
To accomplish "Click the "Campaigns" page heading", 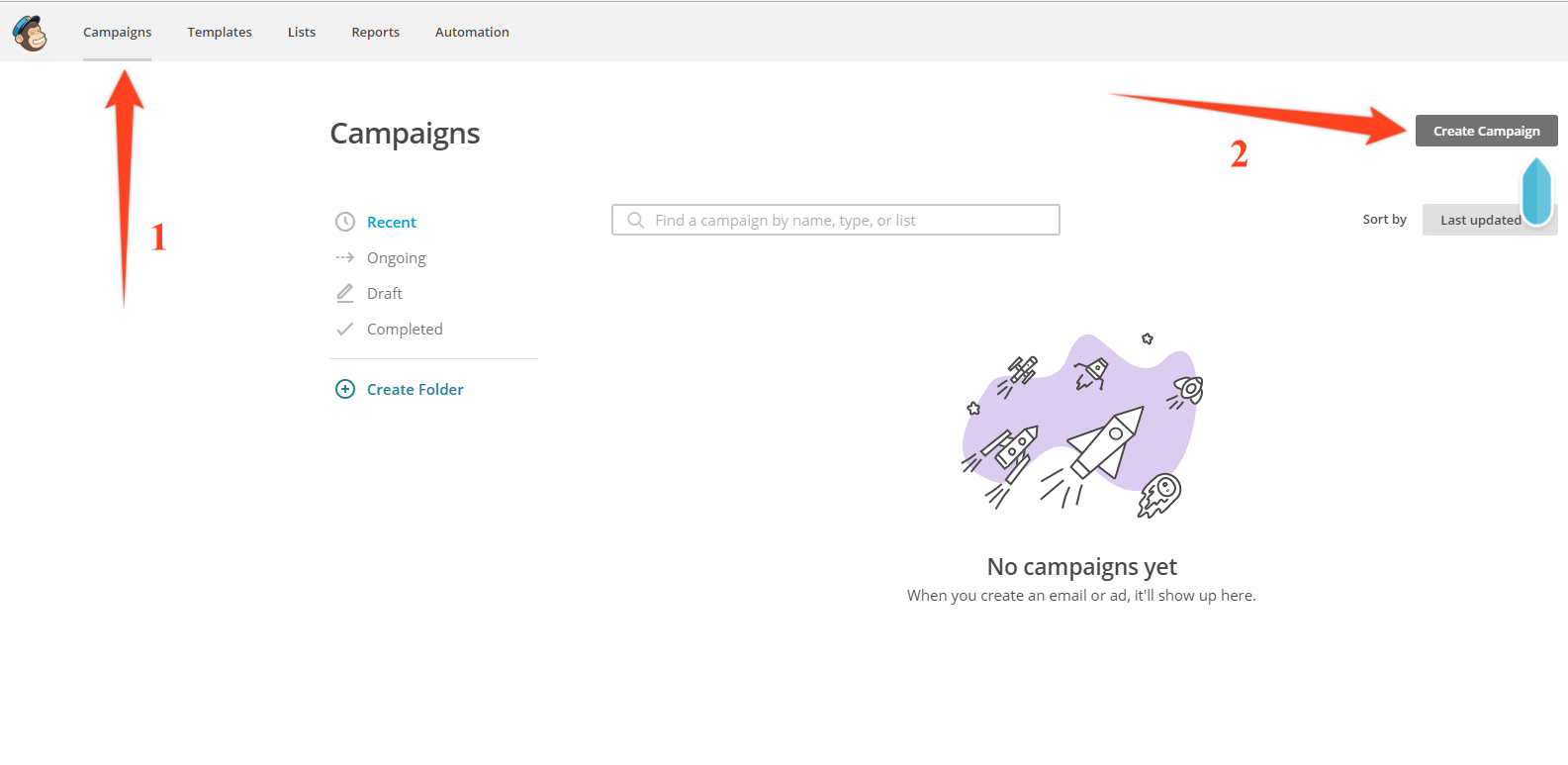I will [405, 134].
